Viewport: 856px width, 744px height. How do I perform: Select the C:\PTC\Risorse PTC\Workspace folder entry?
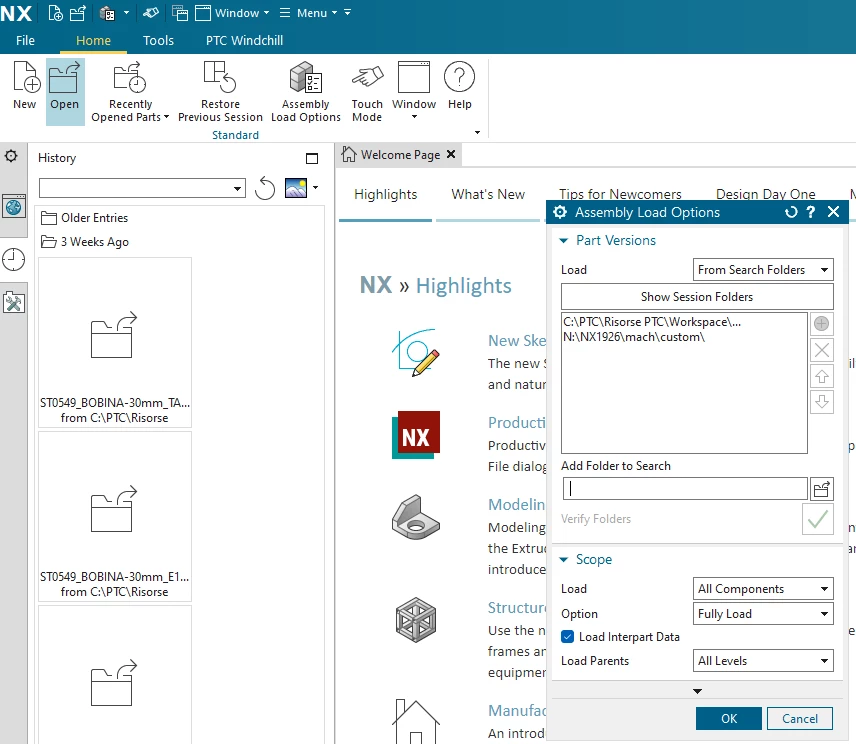[x=652, y=322]
